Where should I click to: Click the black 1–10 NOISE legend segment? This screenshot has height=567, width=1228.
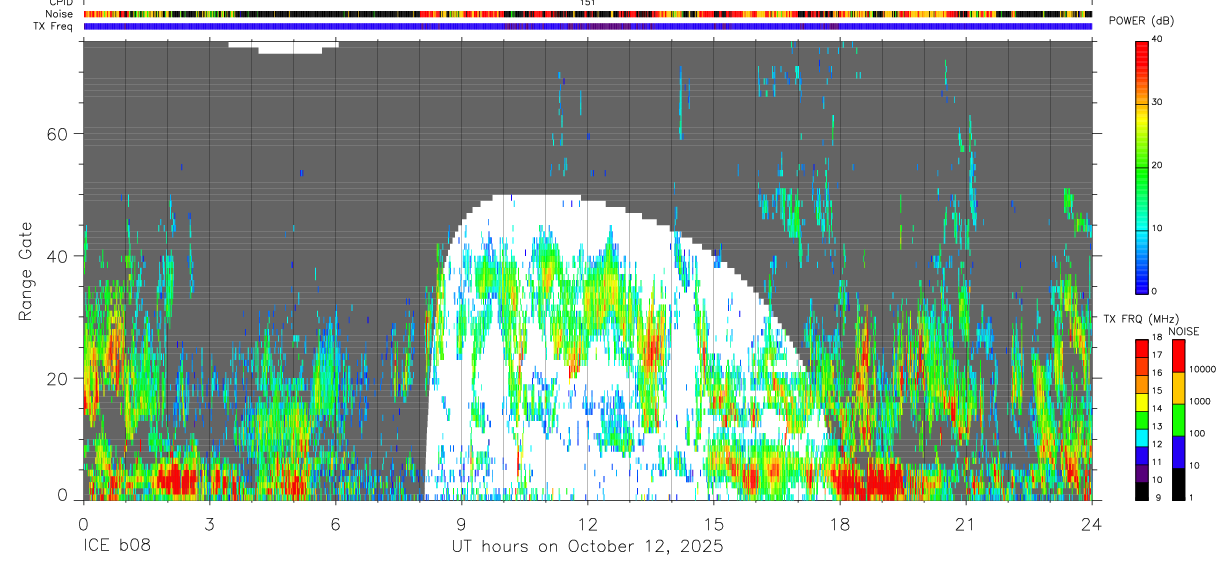click(x=1178, y=484)
